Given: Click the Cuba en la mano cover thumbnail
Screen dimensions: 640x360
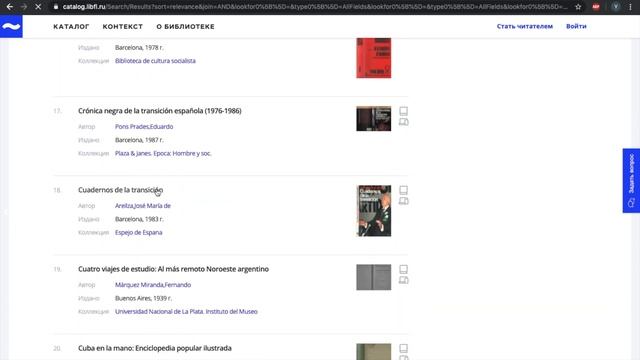Looking at the screenshot, I should click(373, 352).
